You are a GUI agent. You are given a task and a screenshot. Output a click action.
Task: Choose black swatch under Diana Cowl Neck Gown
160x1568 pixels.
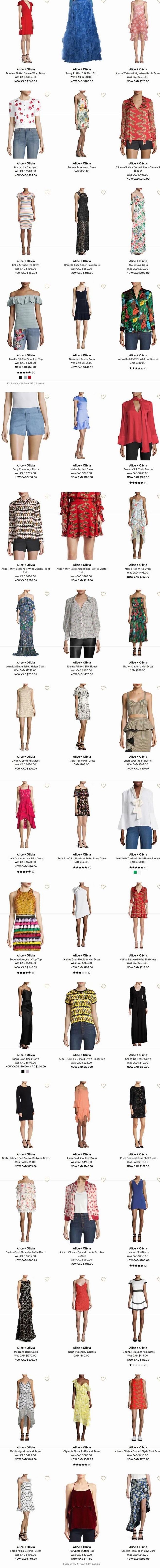click(23, 1071)
